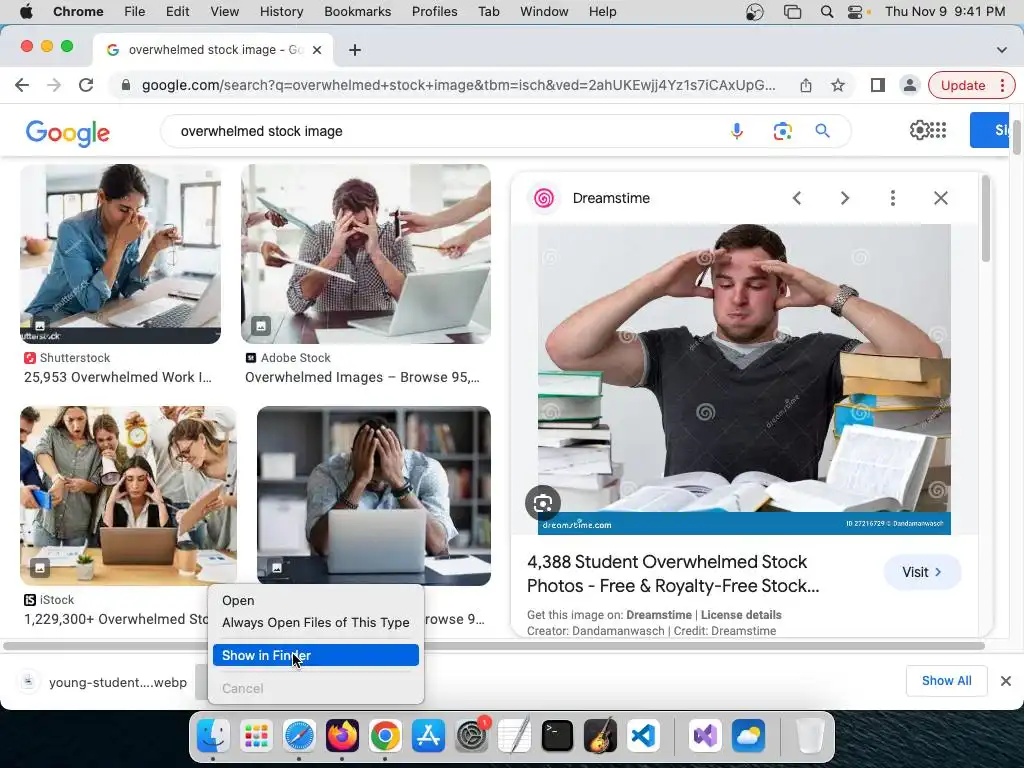Open the File menu
The height and width of the screenshot is (768, 1024).
coord(135,12)
